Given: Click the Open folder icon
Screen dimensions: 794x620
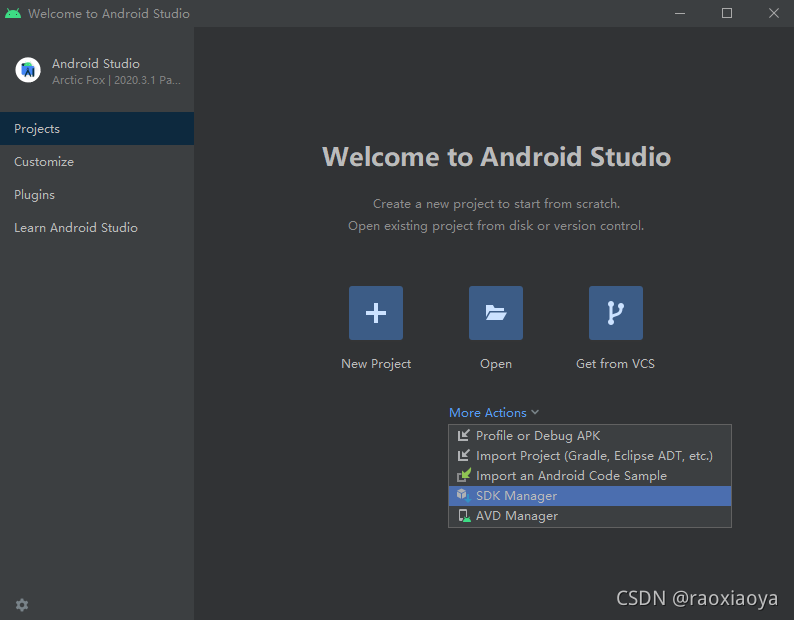Looking at the screenshot, I should click(496, 313).
